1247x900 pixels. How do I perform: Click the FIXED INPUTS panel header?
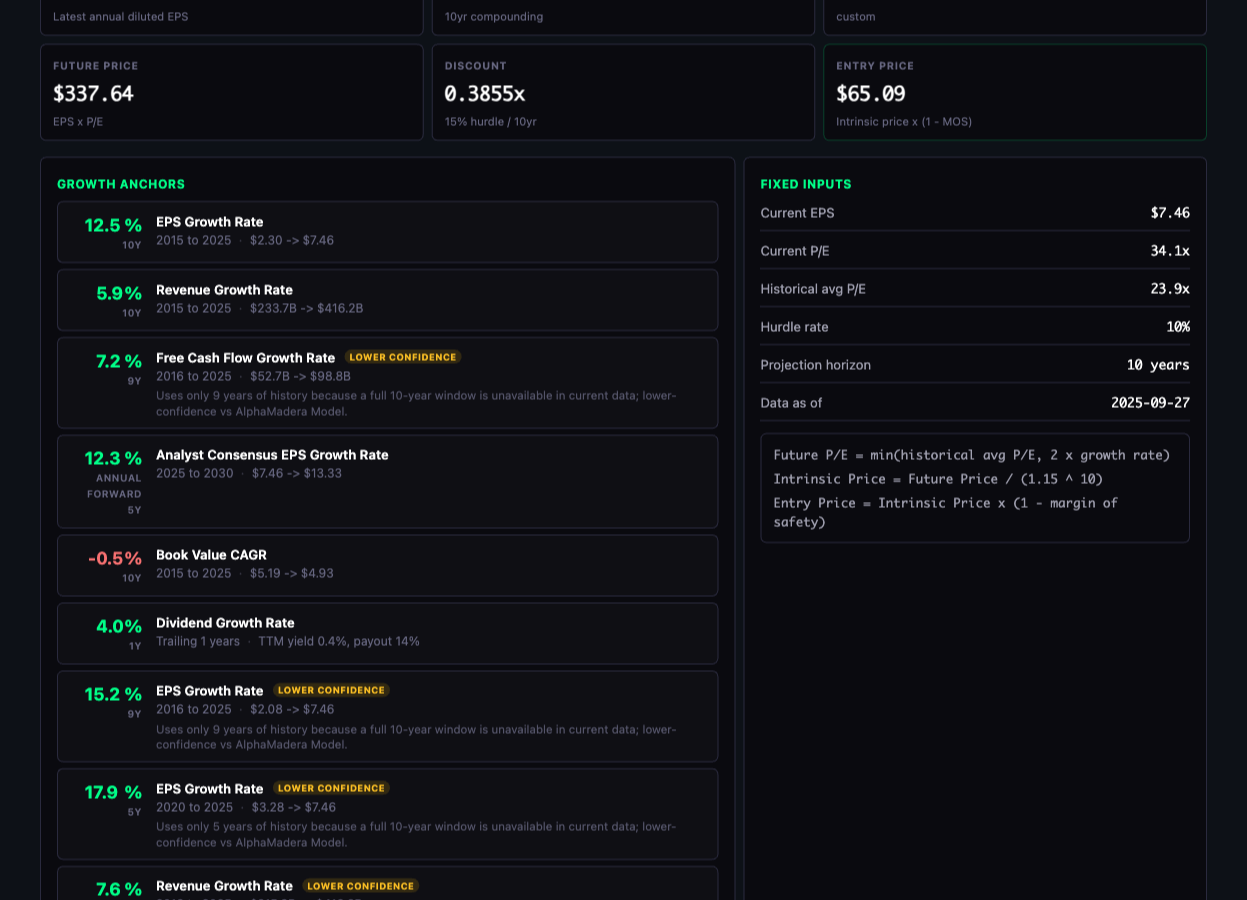click(806, 184)
